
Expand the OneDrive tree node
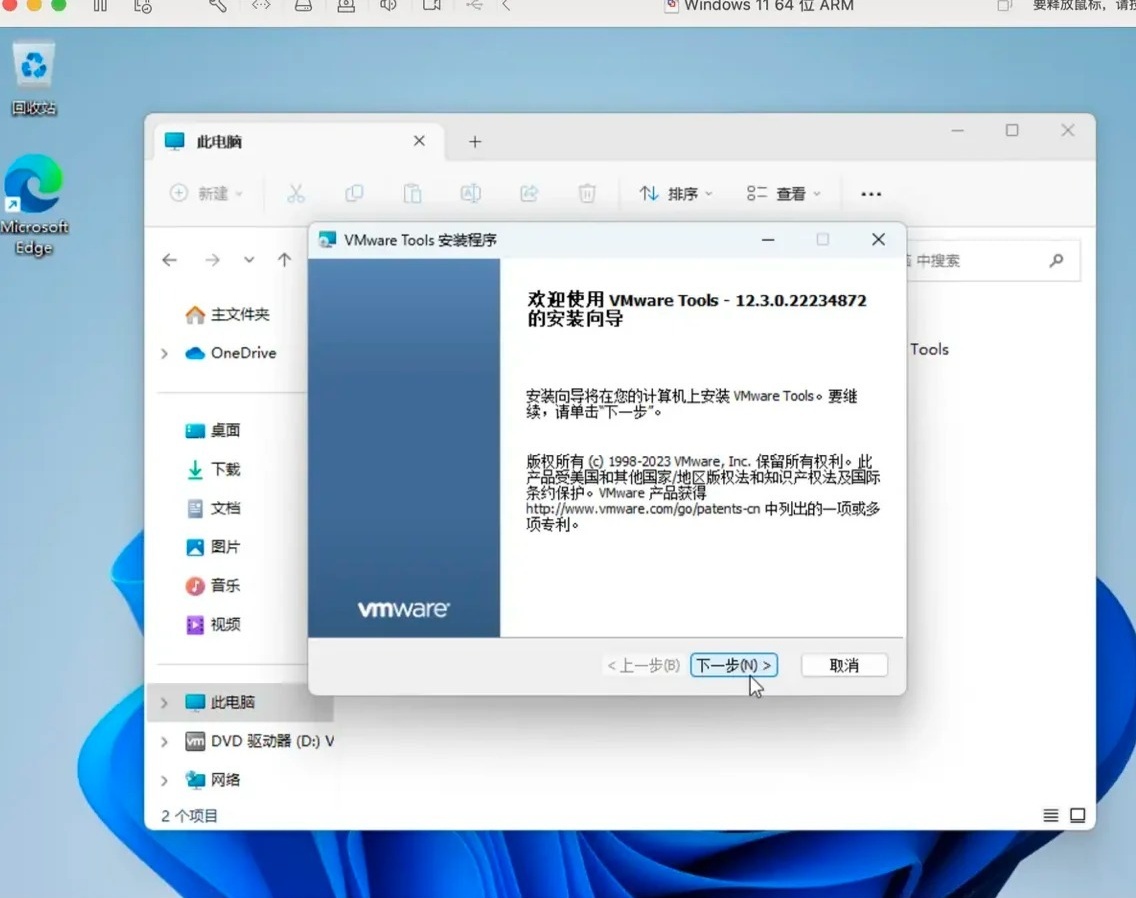[164, 354]
